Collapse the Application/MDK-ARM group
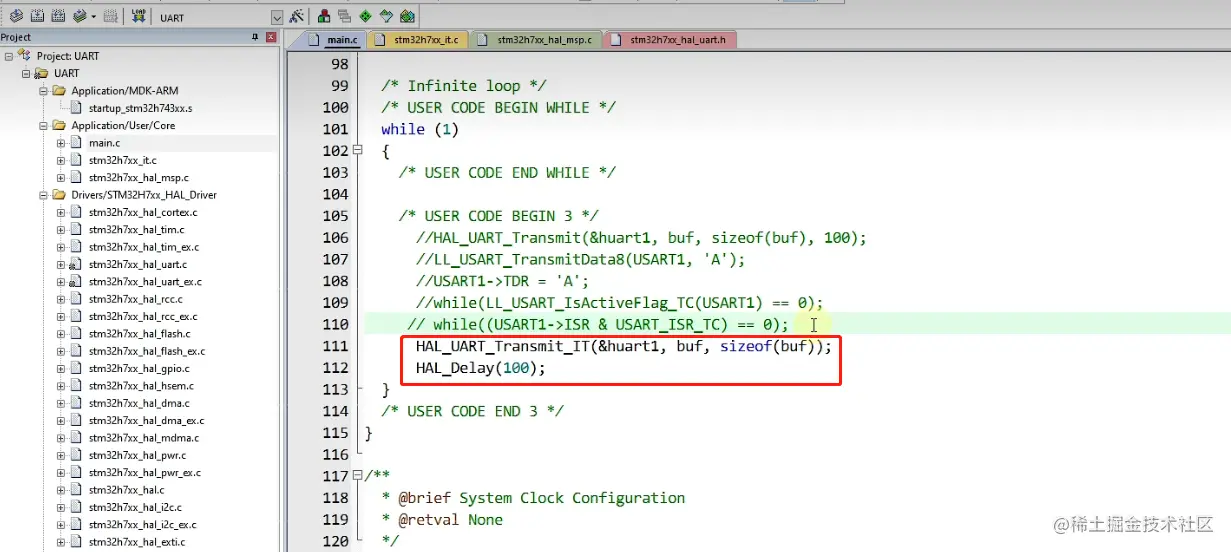 click(x=44, y=91)
